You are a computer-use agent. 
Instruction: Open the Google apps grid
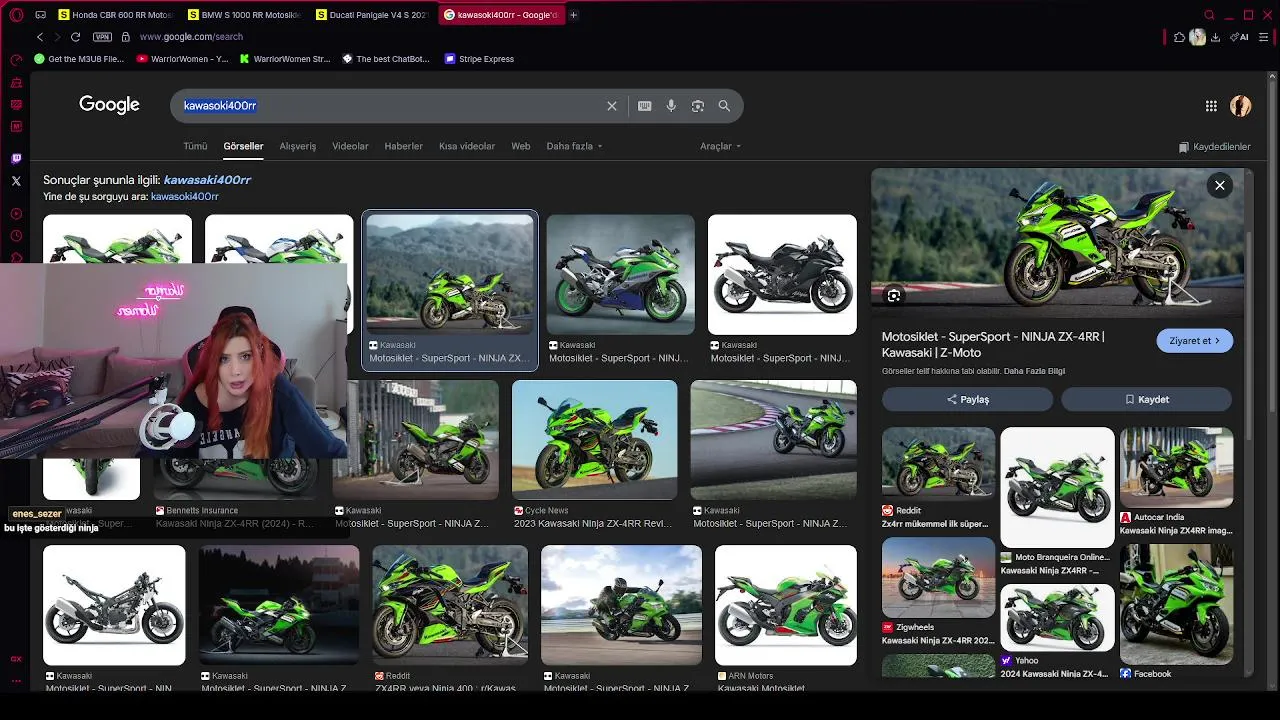point(1211,106)
